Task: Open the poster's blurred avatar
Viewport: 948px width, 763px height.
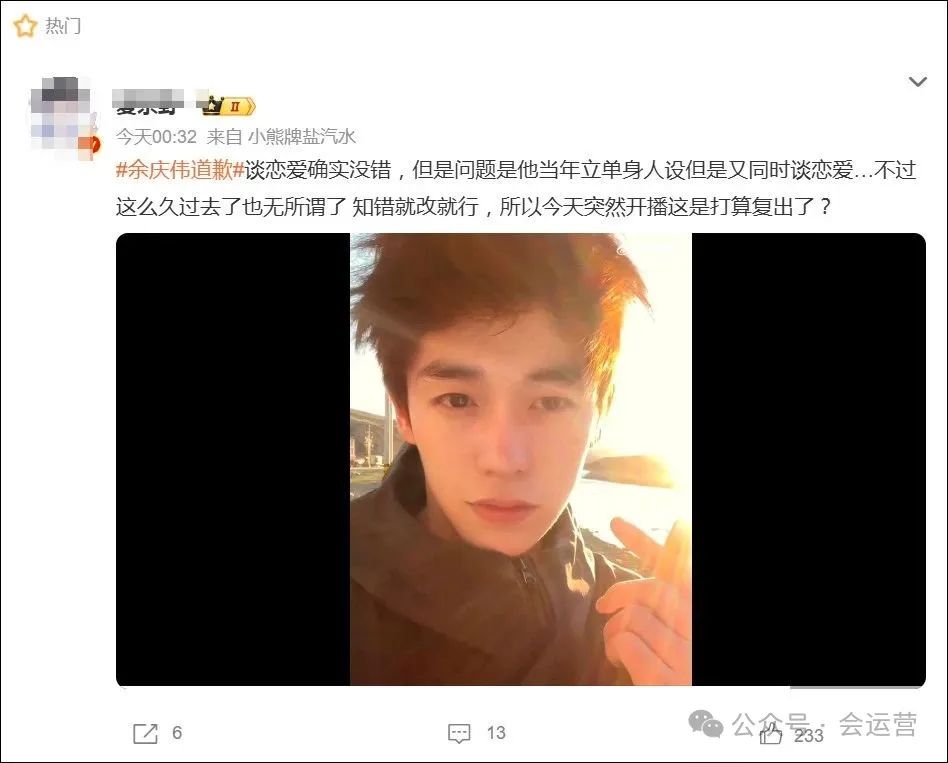Action: pyautogui.click(x=64, y=117)
